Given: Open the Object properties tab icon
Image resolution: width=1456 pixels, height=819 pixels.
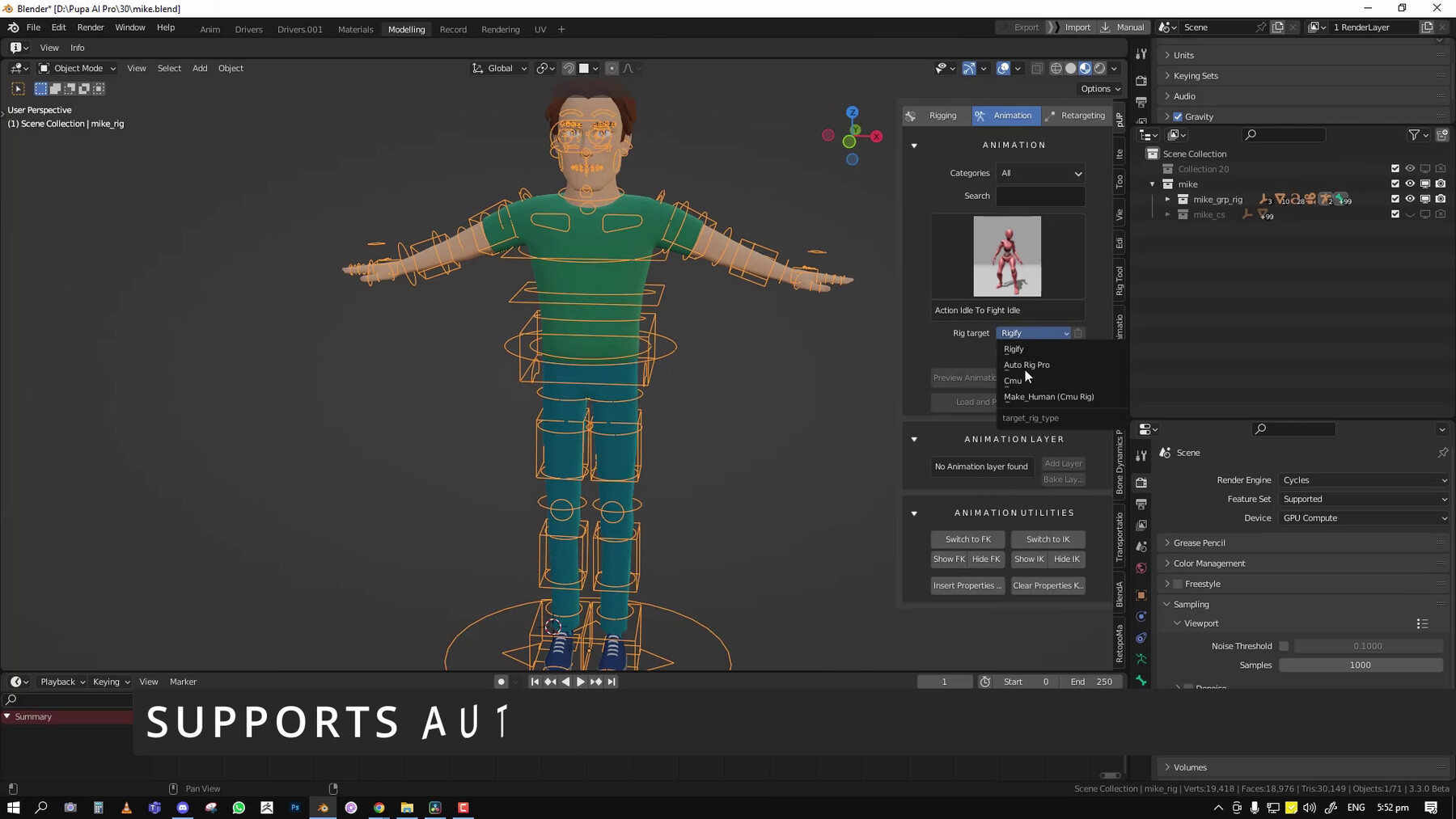Looking at the screenshot, I should pos(1141,595).
